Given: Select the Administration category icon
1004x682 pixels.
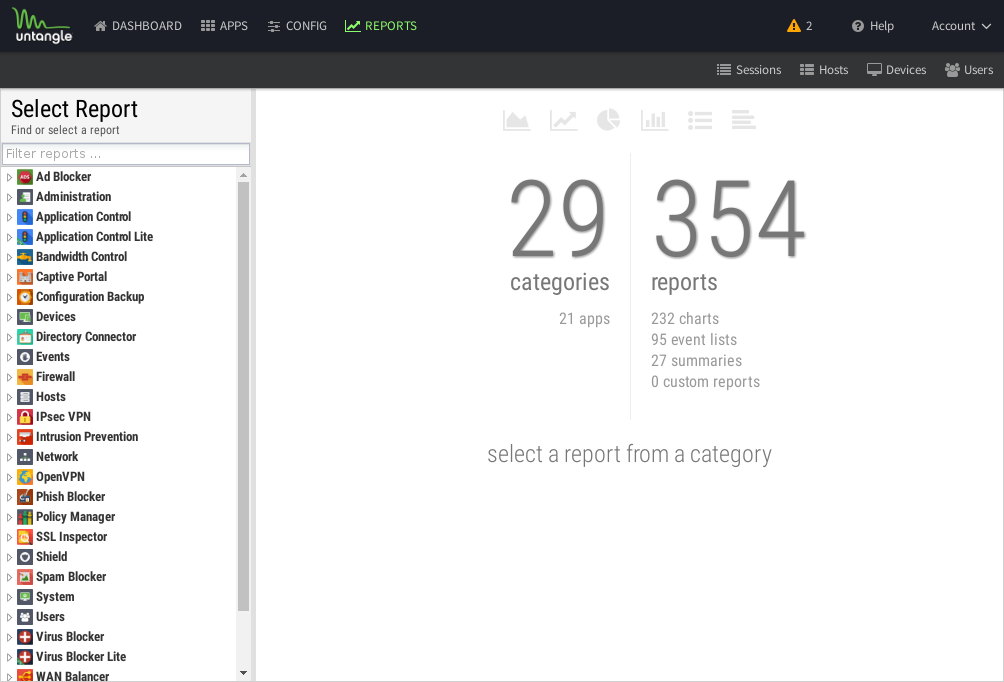Looking at the screenshot, I should click(x=25, y=197).
